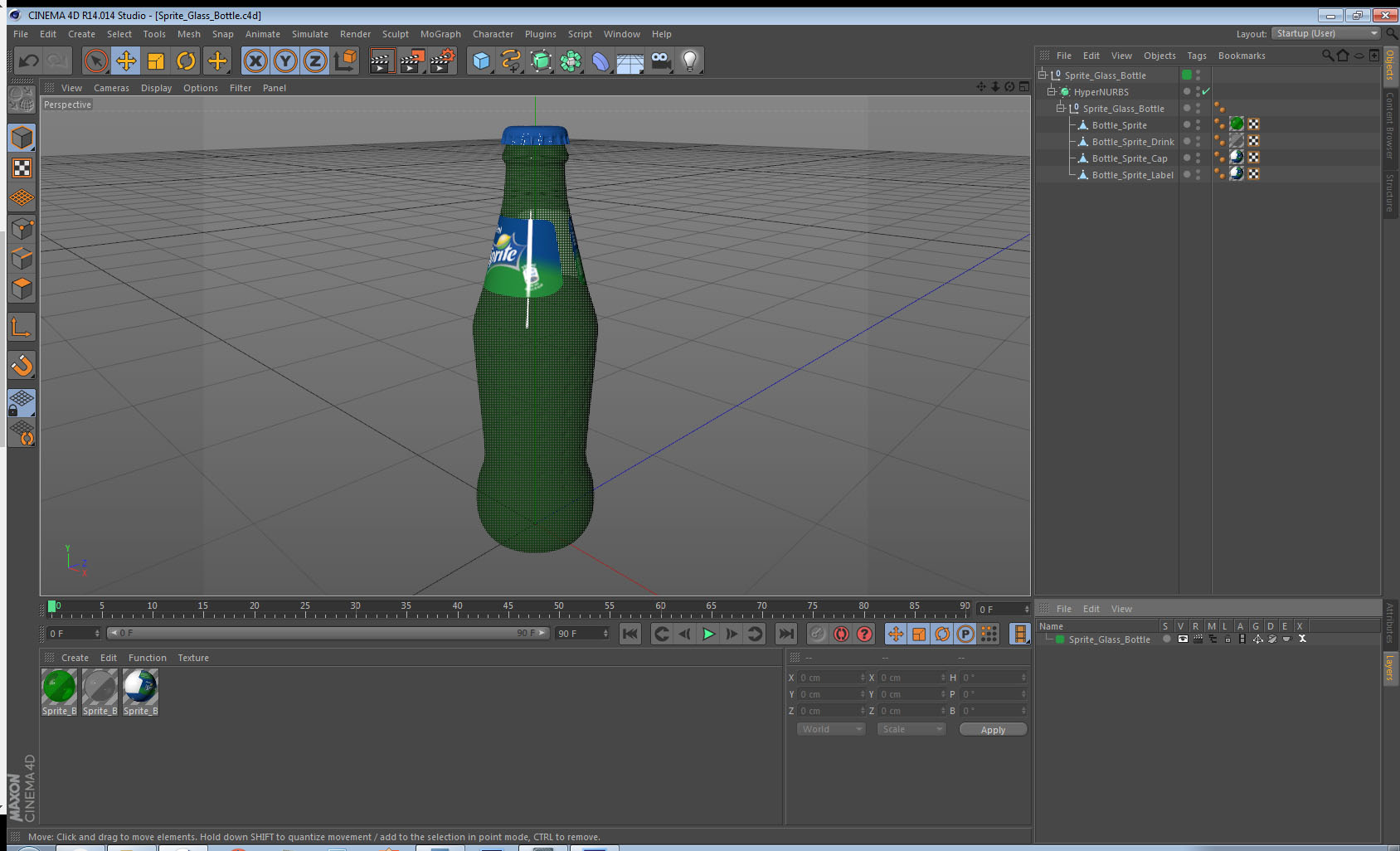Image resolution: width=1400 pixels, height=851 pixels.
Task: Add a Light object
Action: click(690, 61)
